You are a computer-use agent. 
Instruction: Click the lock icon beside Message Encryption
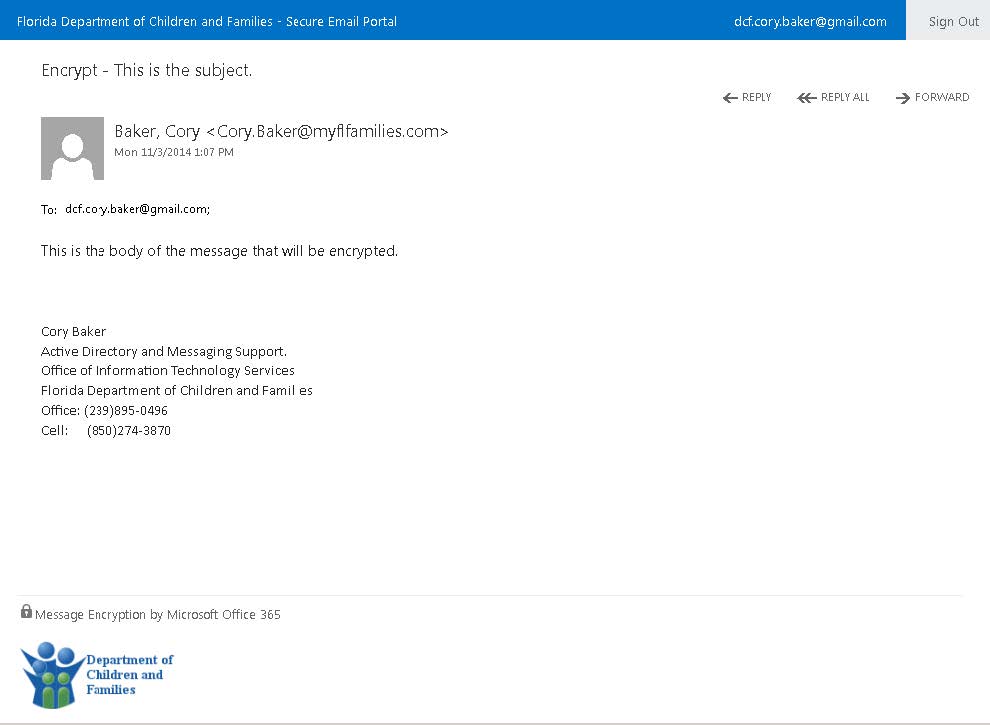click(25, 611)
